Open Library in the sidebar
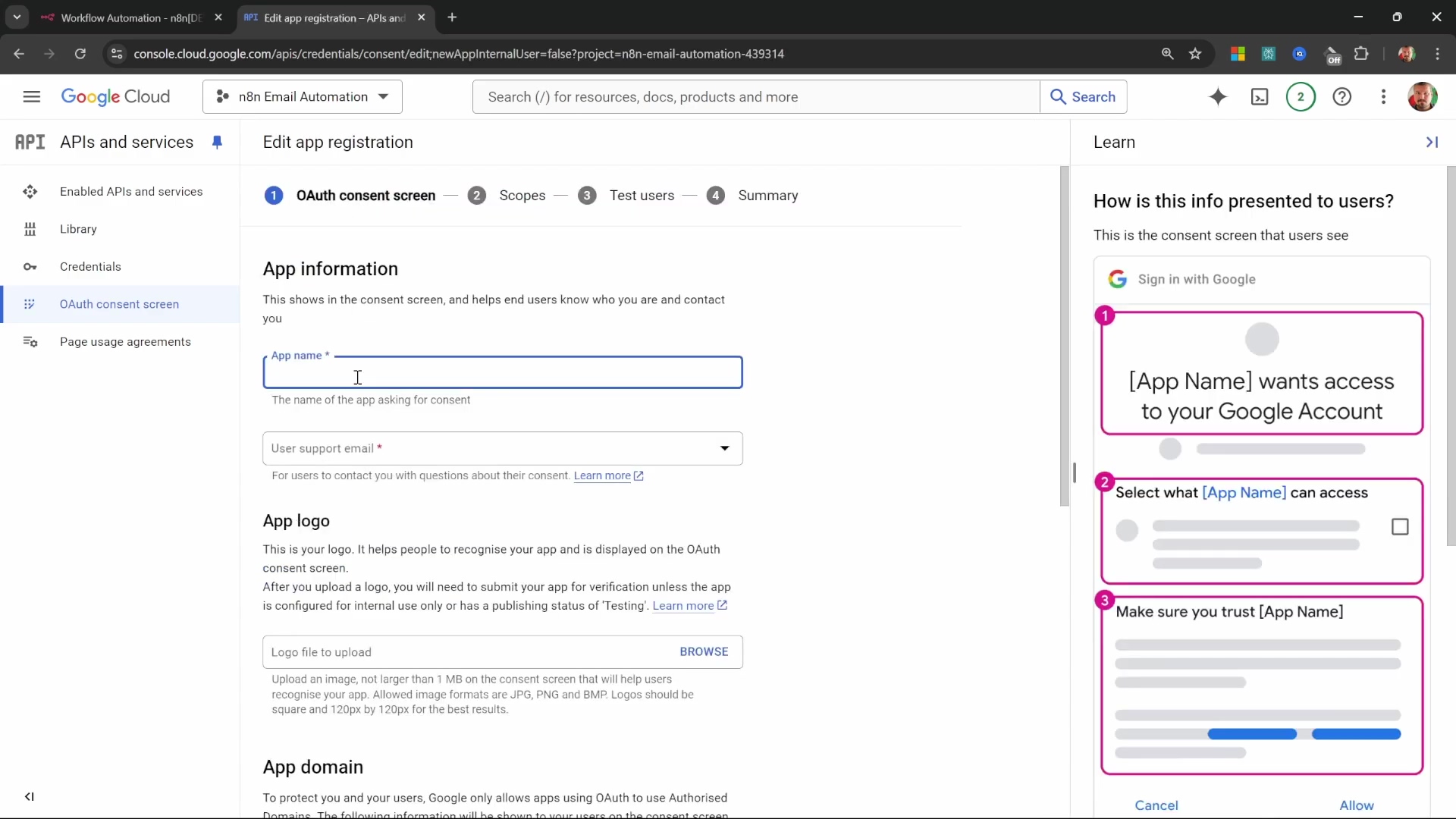Image resolution: width=1456 pixels, height=819 pixels. (x=78, y=229)
